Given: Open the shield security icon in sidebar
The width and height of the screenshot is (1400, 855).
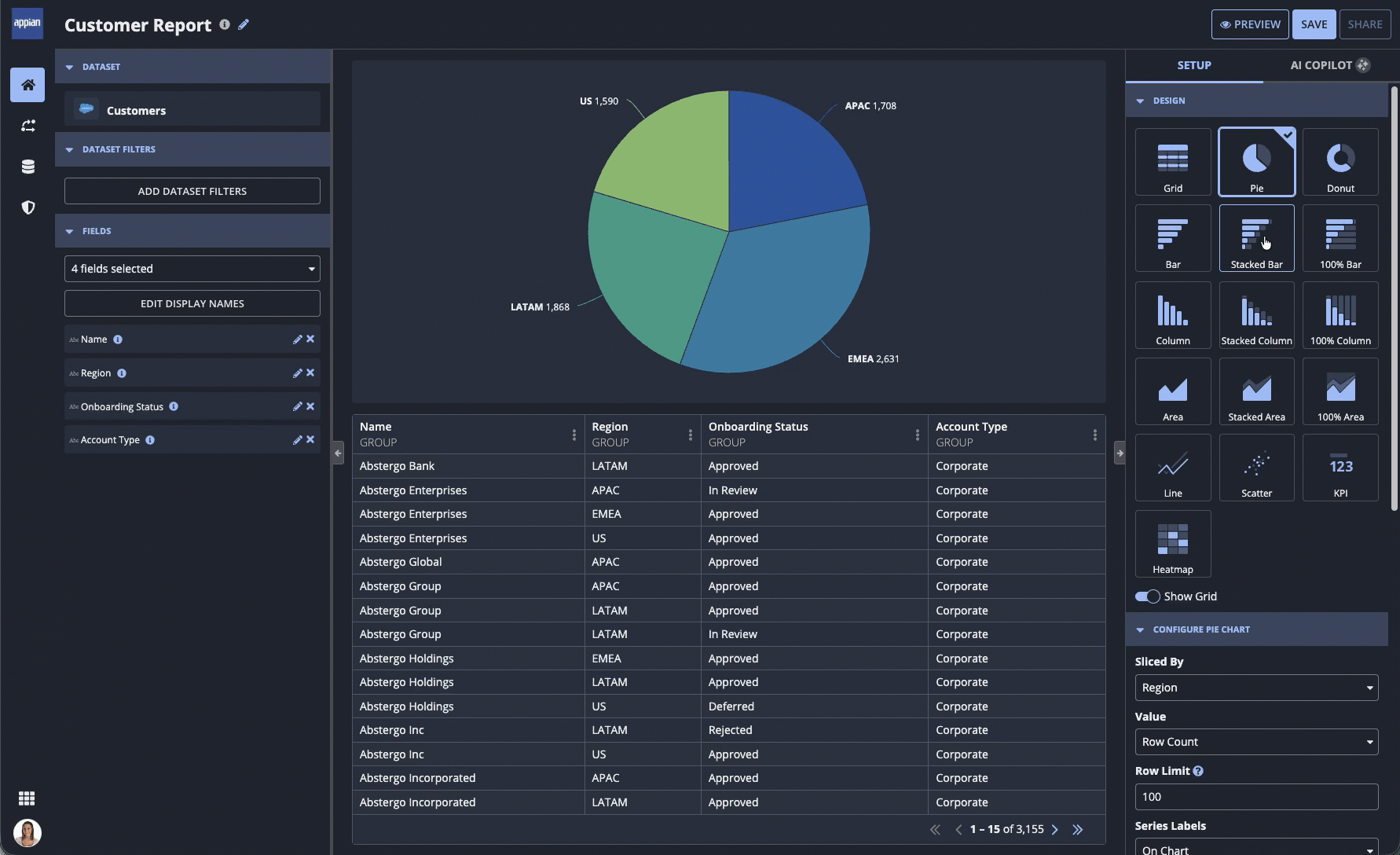Looking at the screenshot, I should pyautogui.click(x=27, y=207).
